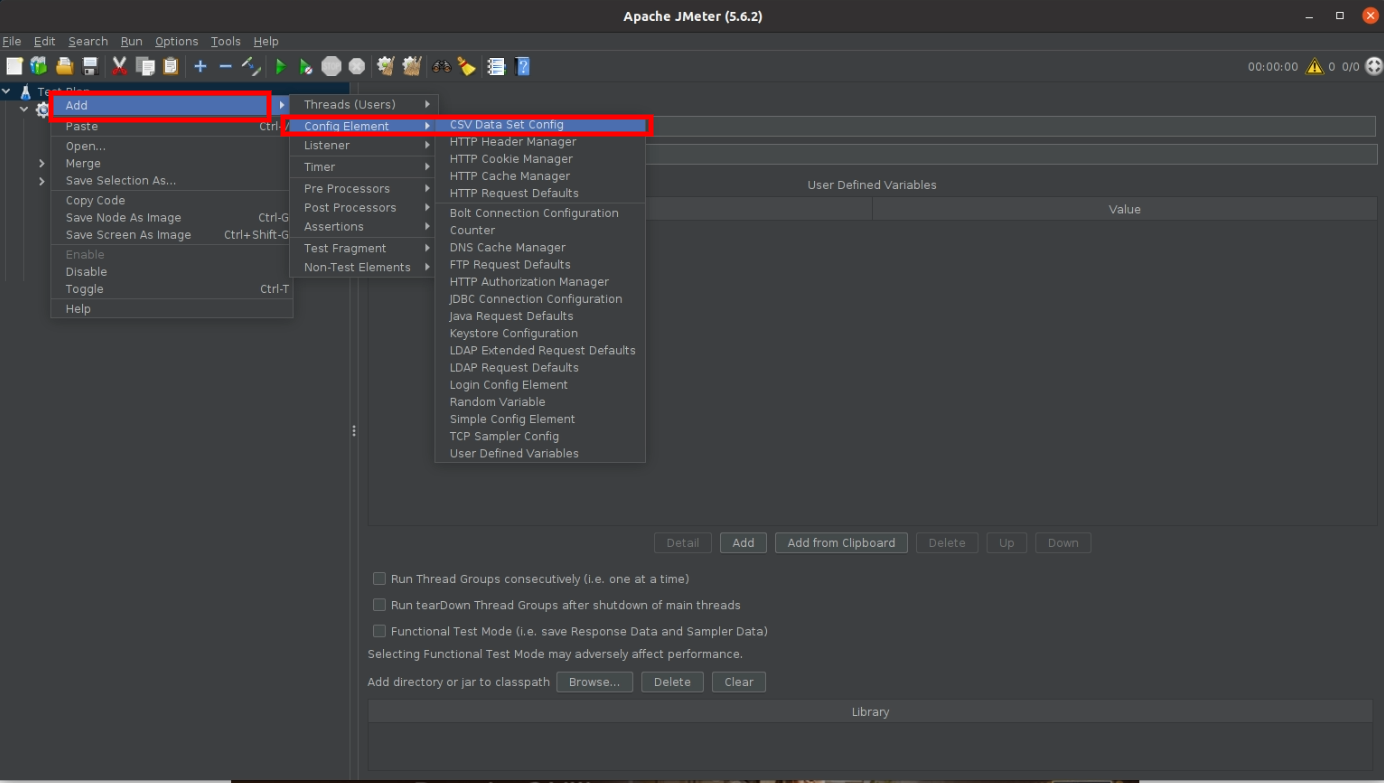The height and width of the screenshot is (783, 1384).
Task: Click the Browse... classpath button
Action: (594, 682)
